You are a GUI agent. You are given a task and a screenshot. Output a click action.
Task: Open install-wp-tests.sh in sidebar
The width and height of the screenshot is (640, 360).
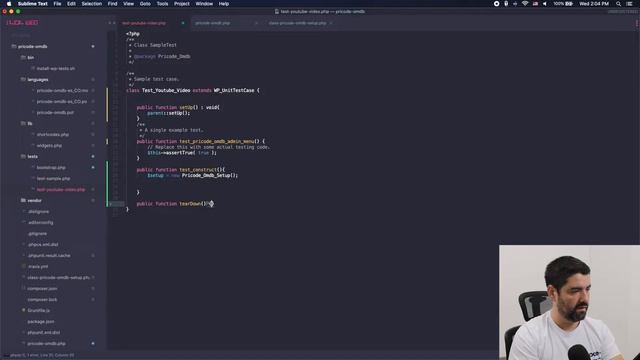pyautogui.click(x=56, y=69)
